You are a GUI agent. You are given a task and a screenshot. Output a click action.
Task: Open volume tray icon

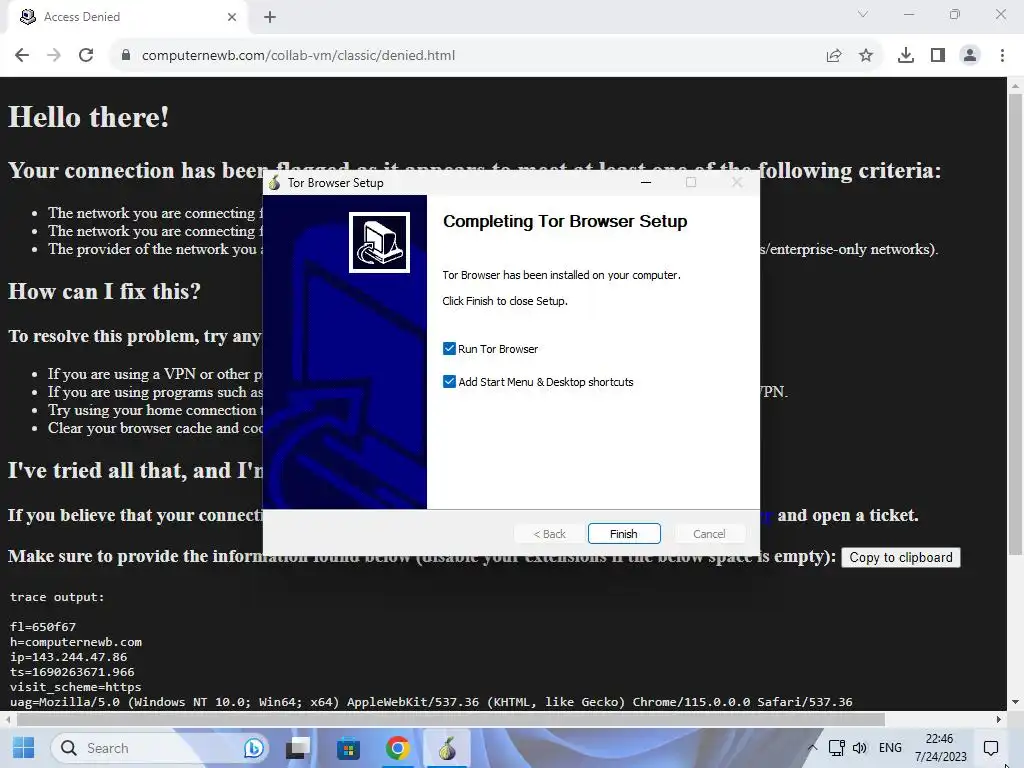click(x=860, y=748)
